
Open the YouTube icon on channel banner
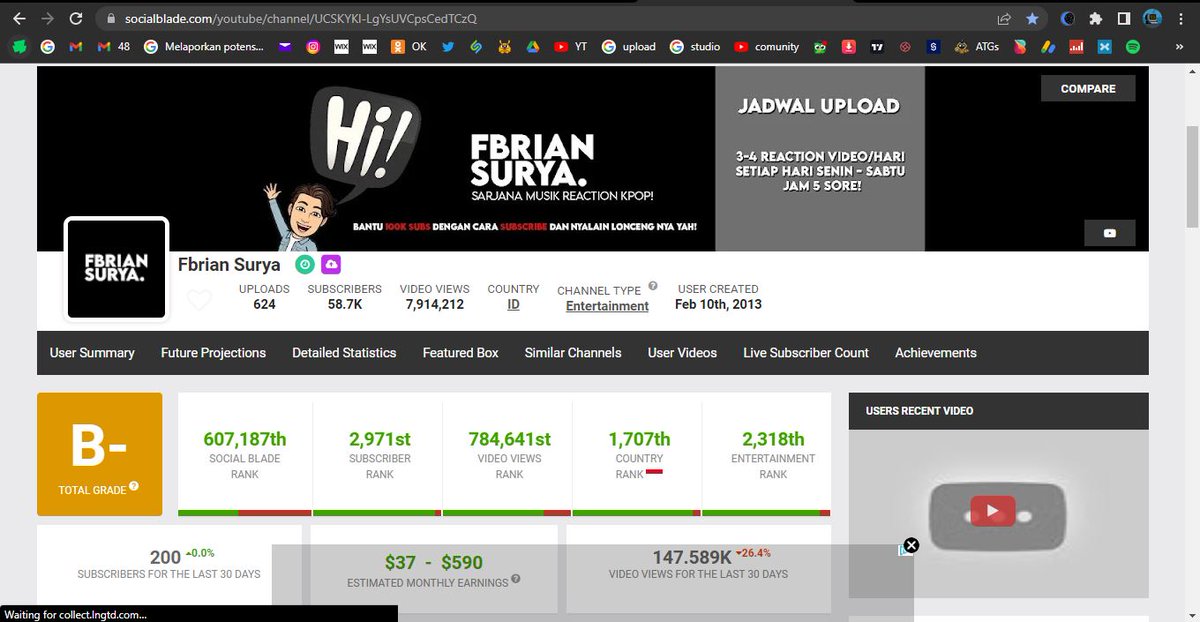click(x=1109, y=233)
